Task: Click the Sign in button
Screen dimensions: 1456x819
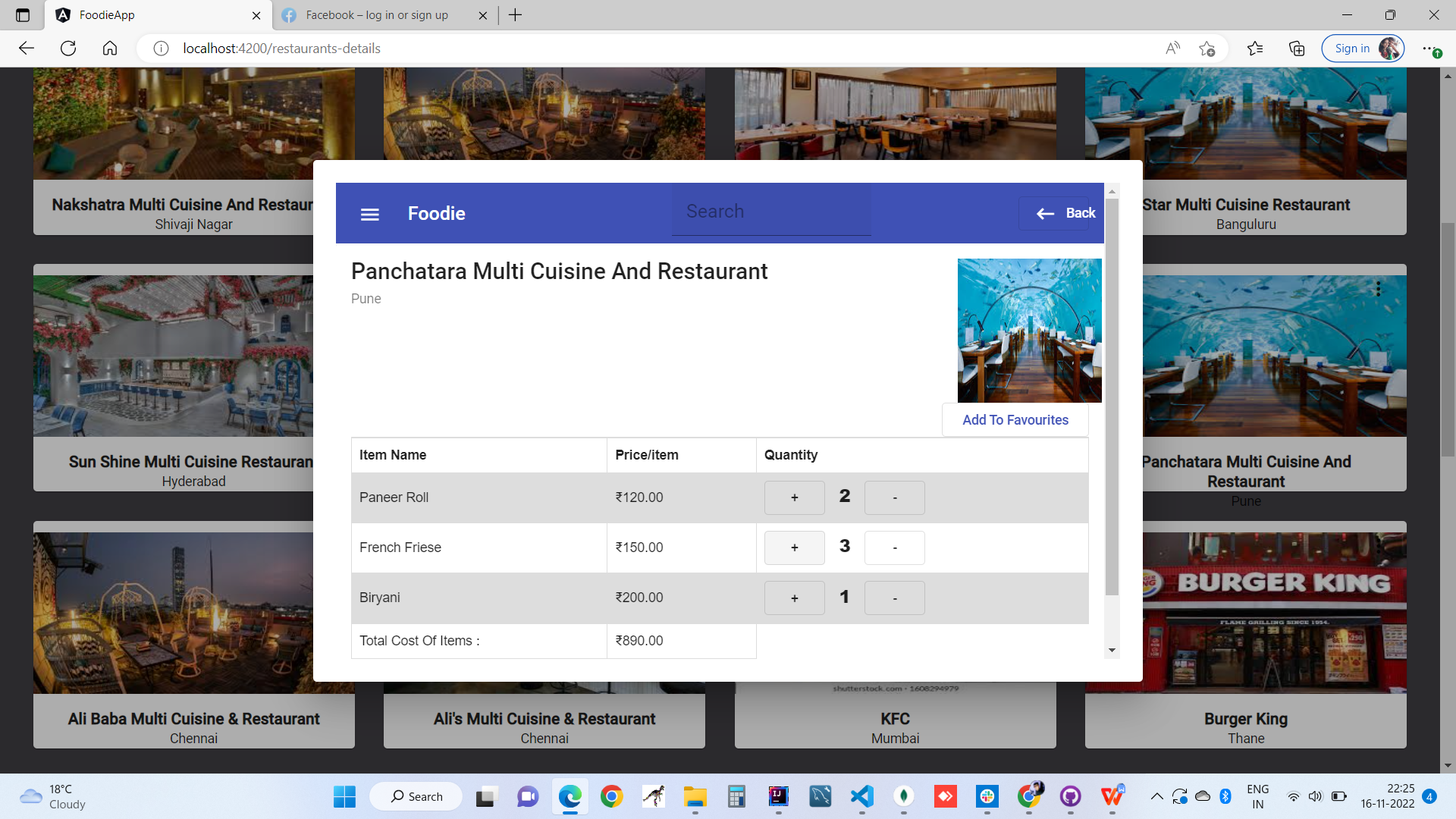Action: [1352, 48]
